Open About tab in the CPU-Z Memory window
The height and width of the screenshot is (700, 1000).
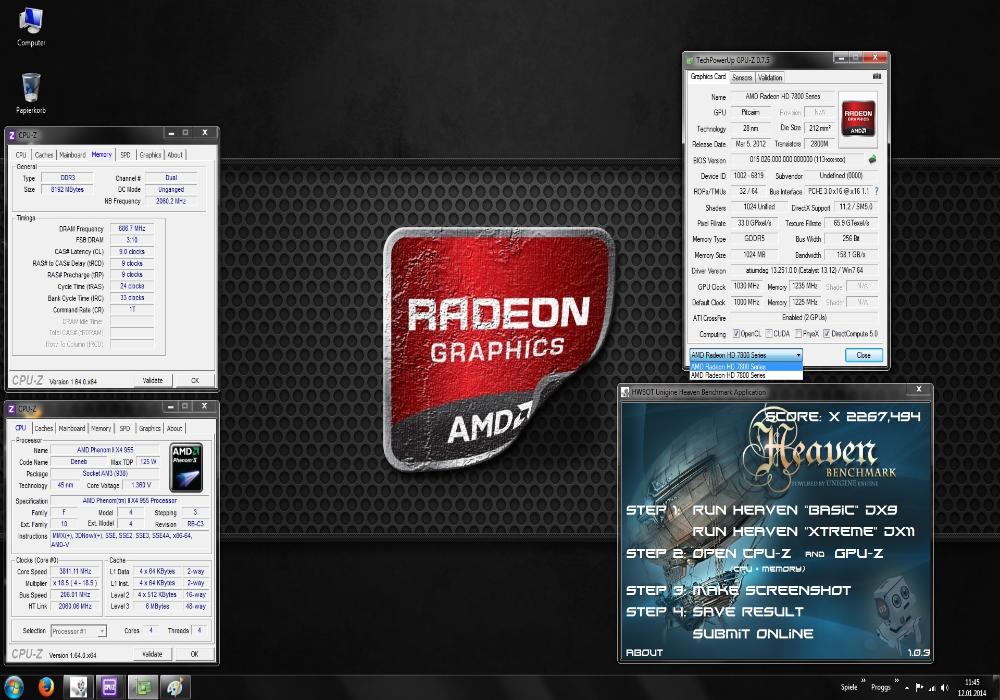pos(175,154)
